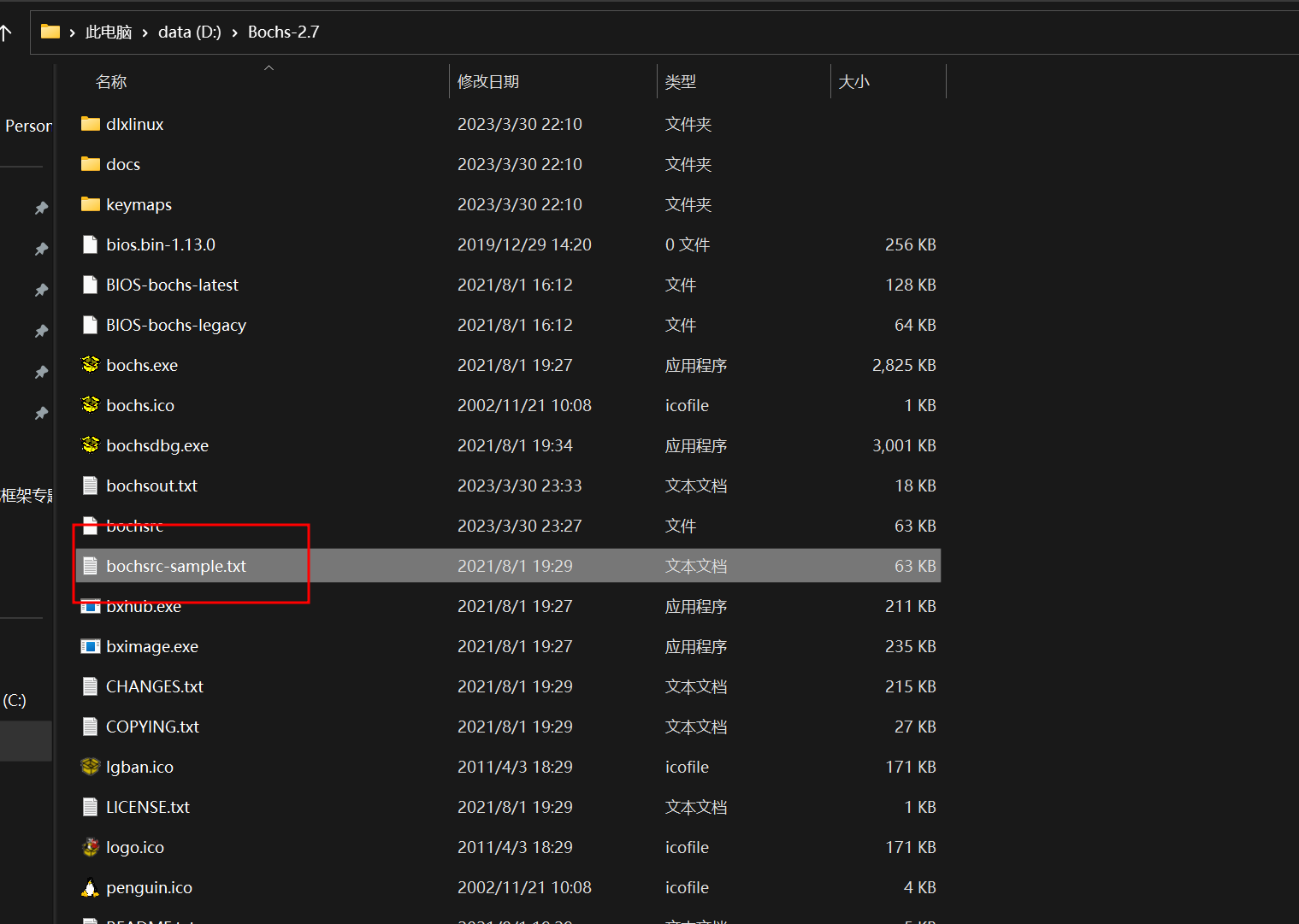Select the docs folder name
This screenshot has width=1299, height=924.
click(123, 164)
